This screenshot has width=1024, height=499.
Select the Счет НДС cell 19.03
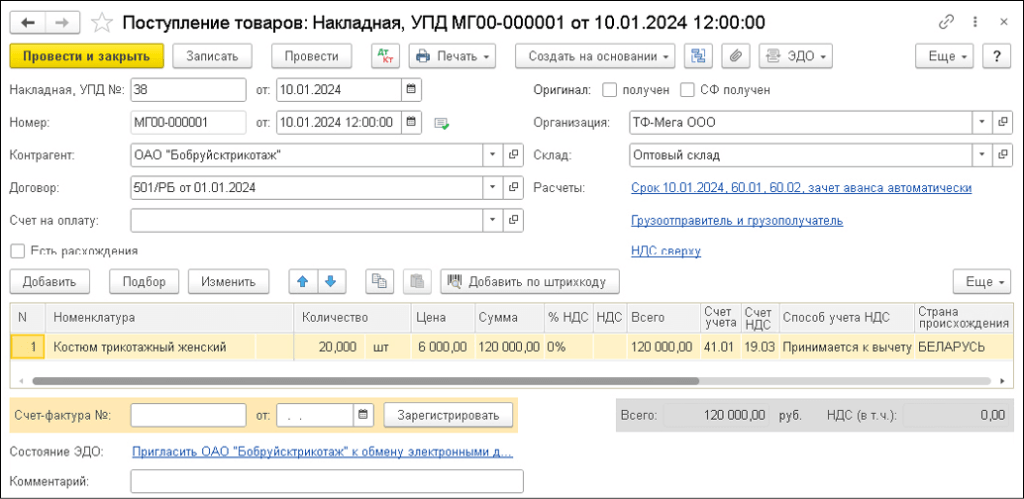[x=760, y=347]
